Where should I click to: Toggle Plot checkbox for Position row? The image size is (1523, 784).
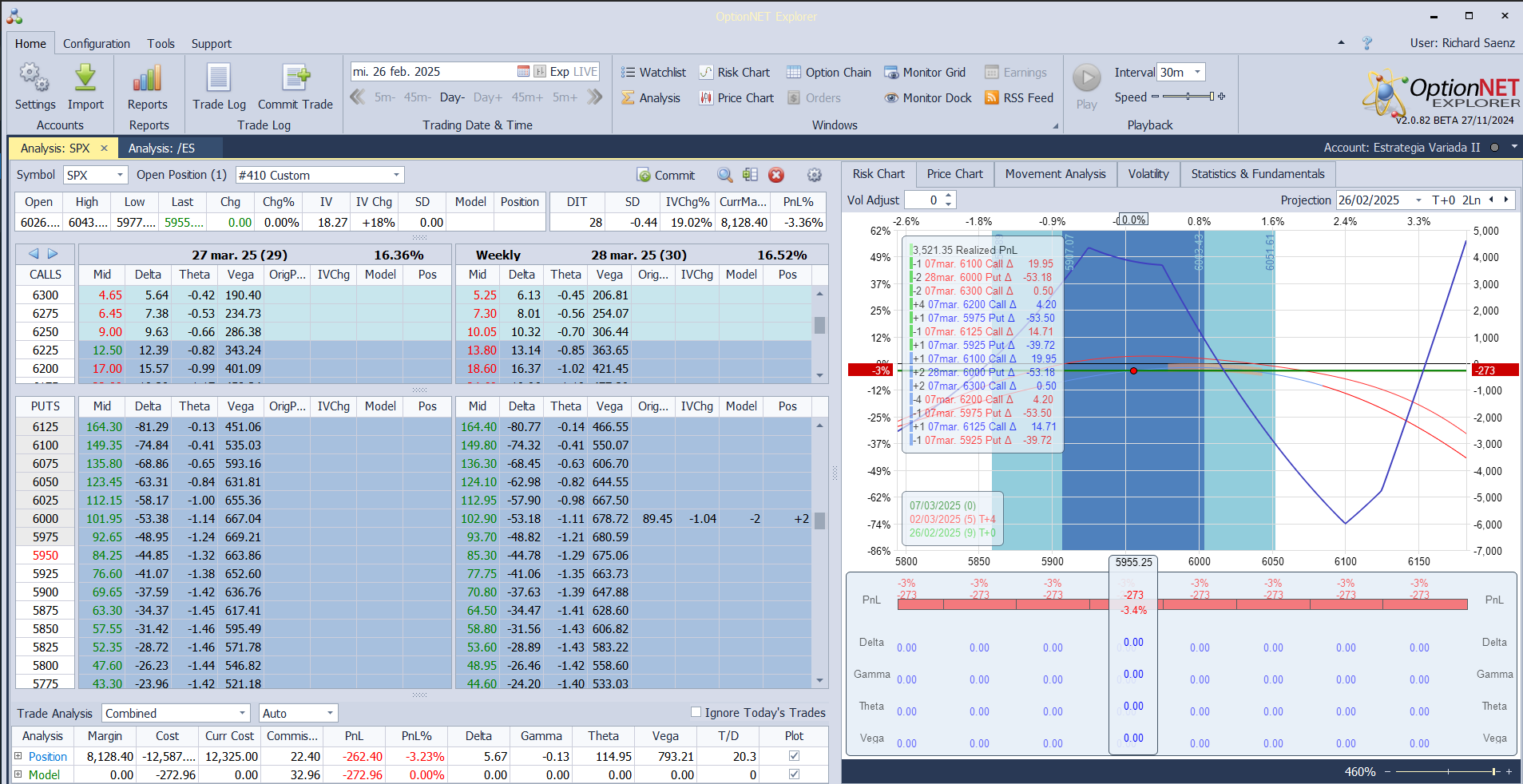coord(794,755)
